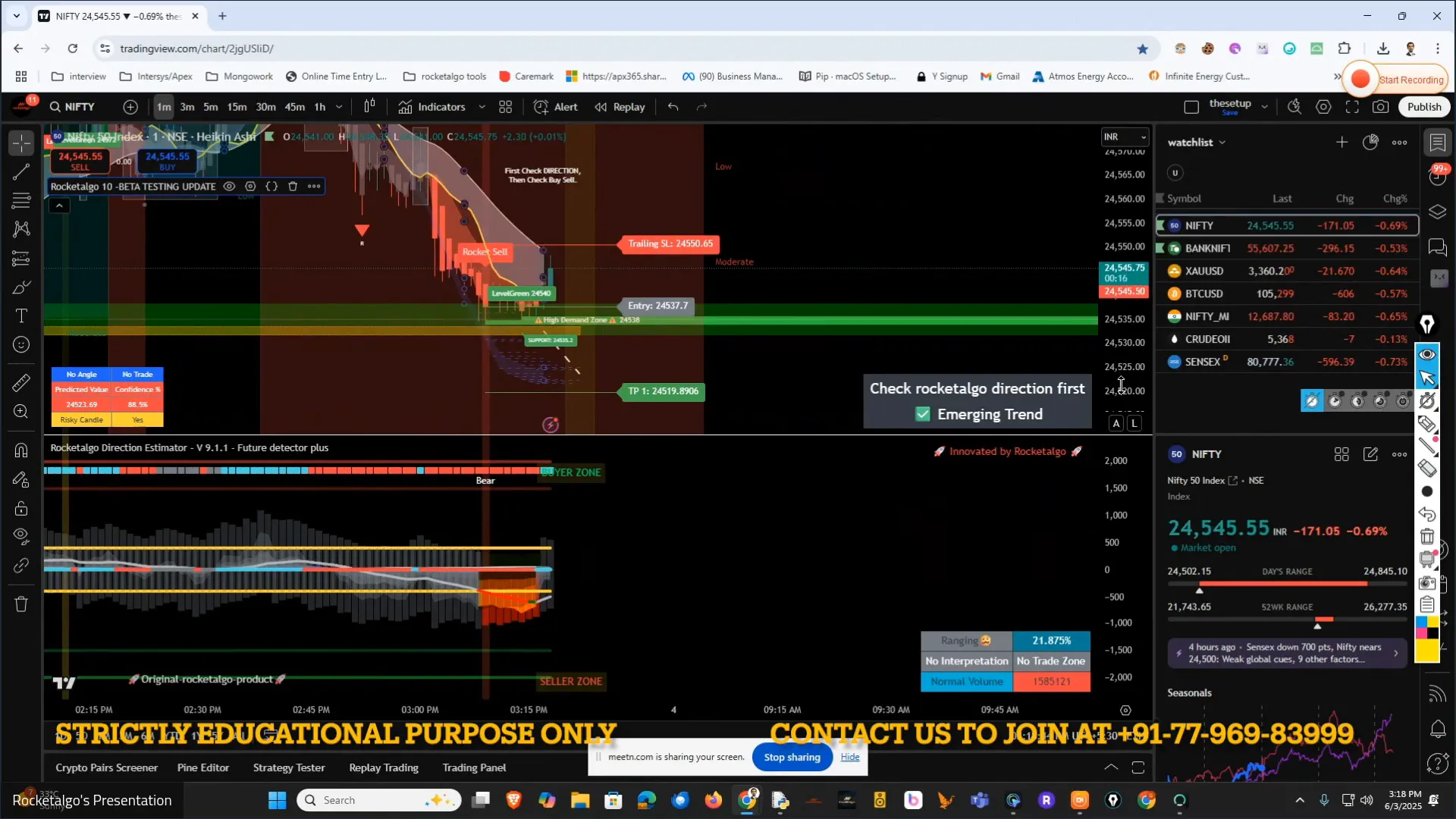Select the Trend Line drawing tool

(21, 172)
